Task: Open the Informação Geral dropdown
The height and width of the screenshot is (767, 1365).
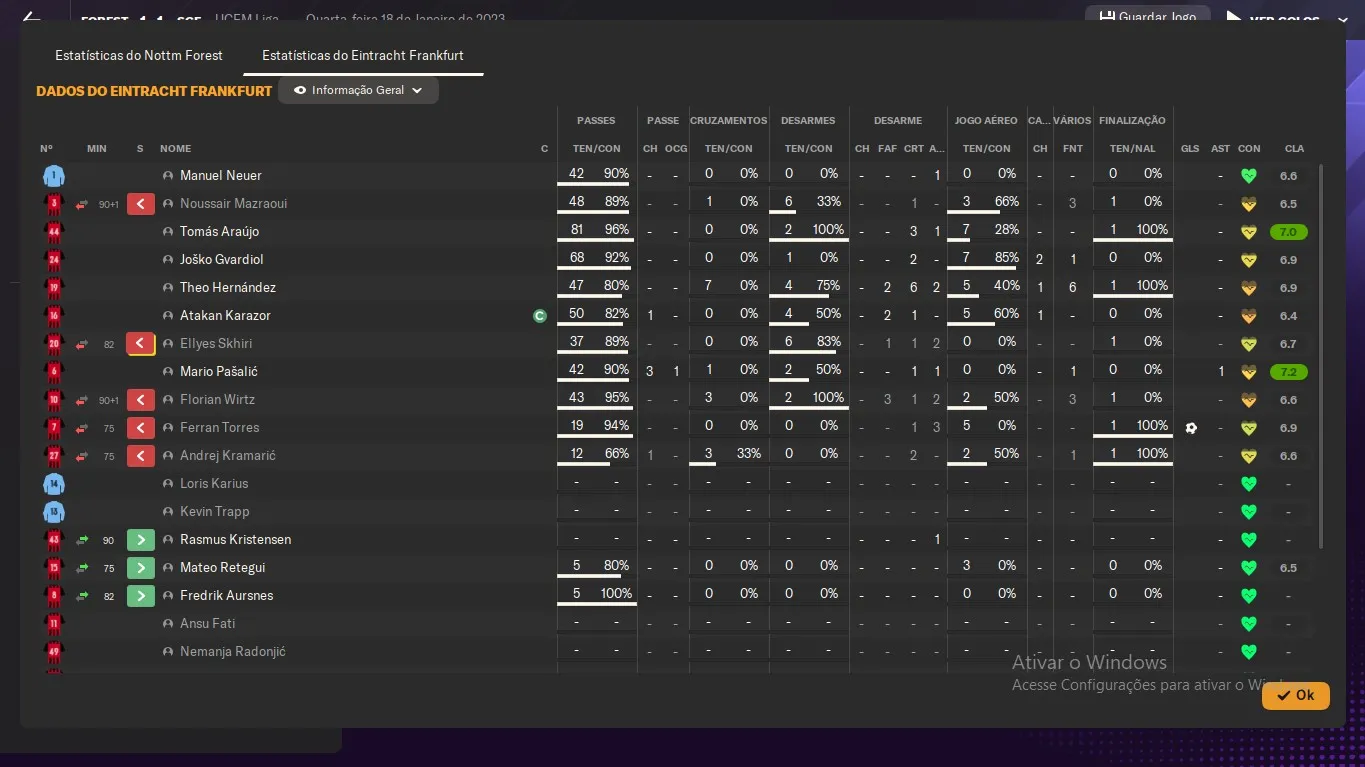Action: click(x=358, y=90)
